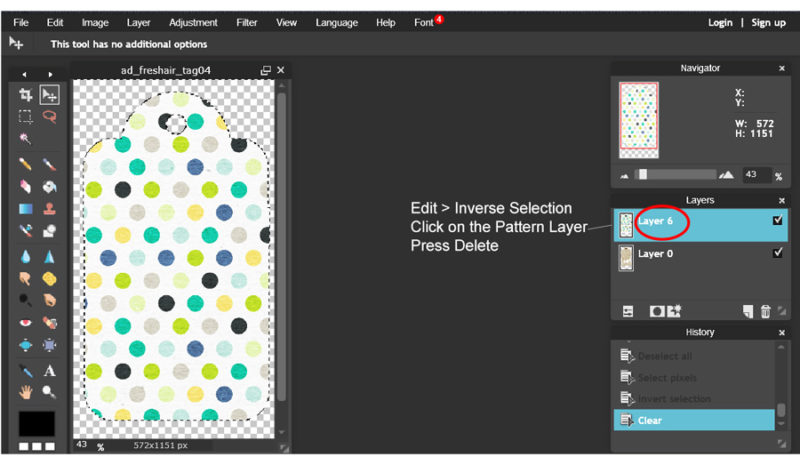Open the Filter menu
The image size is (800, 465).
[246, 22]
